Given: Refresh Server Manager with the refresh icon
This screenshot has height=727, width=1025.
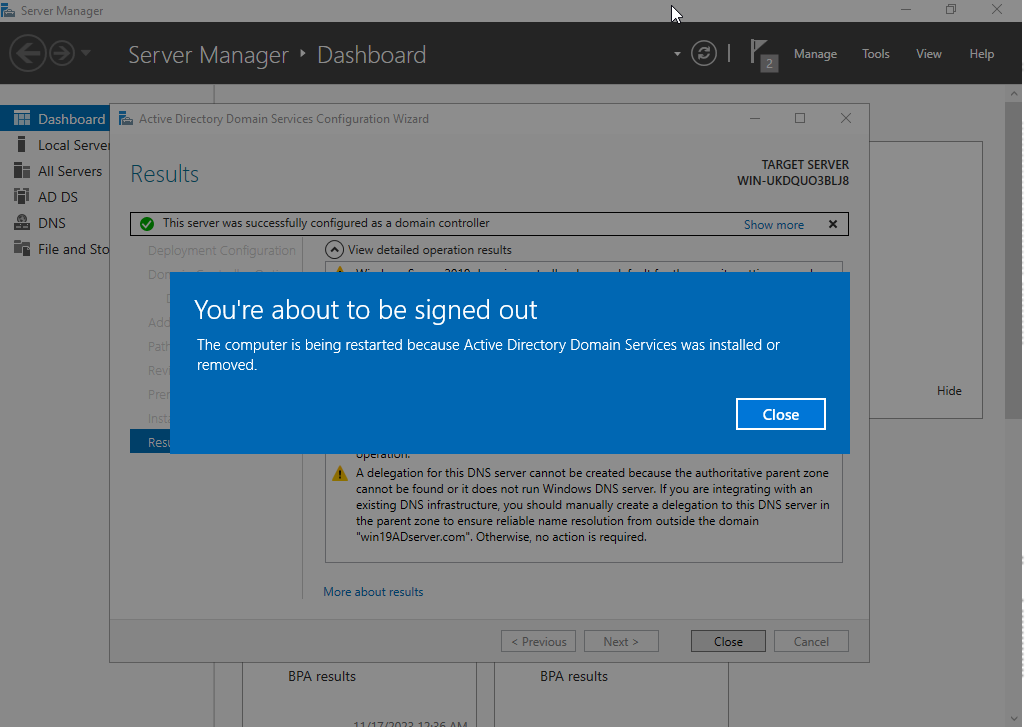Looking at the screenshot, I should click(x=704, y=53).
